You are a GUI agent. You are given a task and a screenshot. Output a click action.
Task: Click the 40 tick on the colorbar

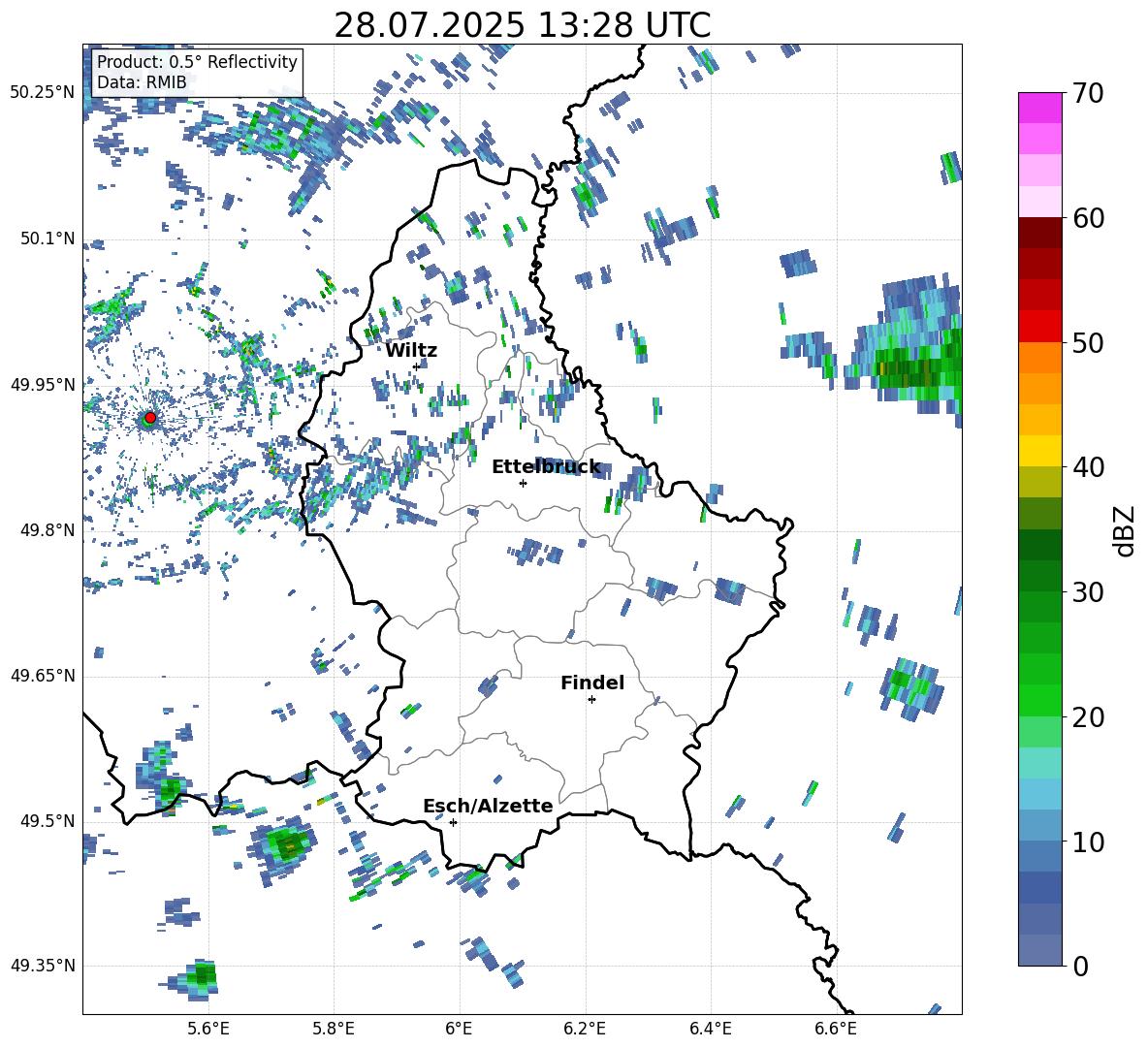coord(1088,467)
